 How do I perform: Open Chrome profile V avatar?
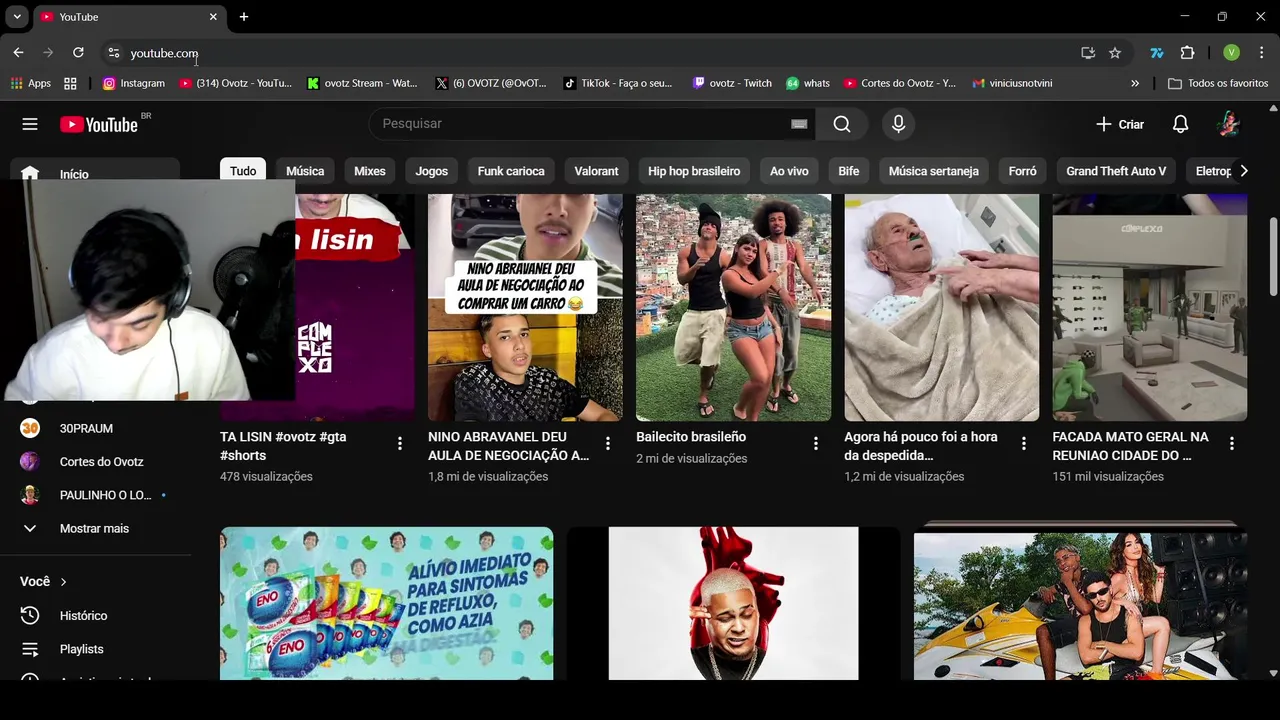click(x=1231, y=53)
